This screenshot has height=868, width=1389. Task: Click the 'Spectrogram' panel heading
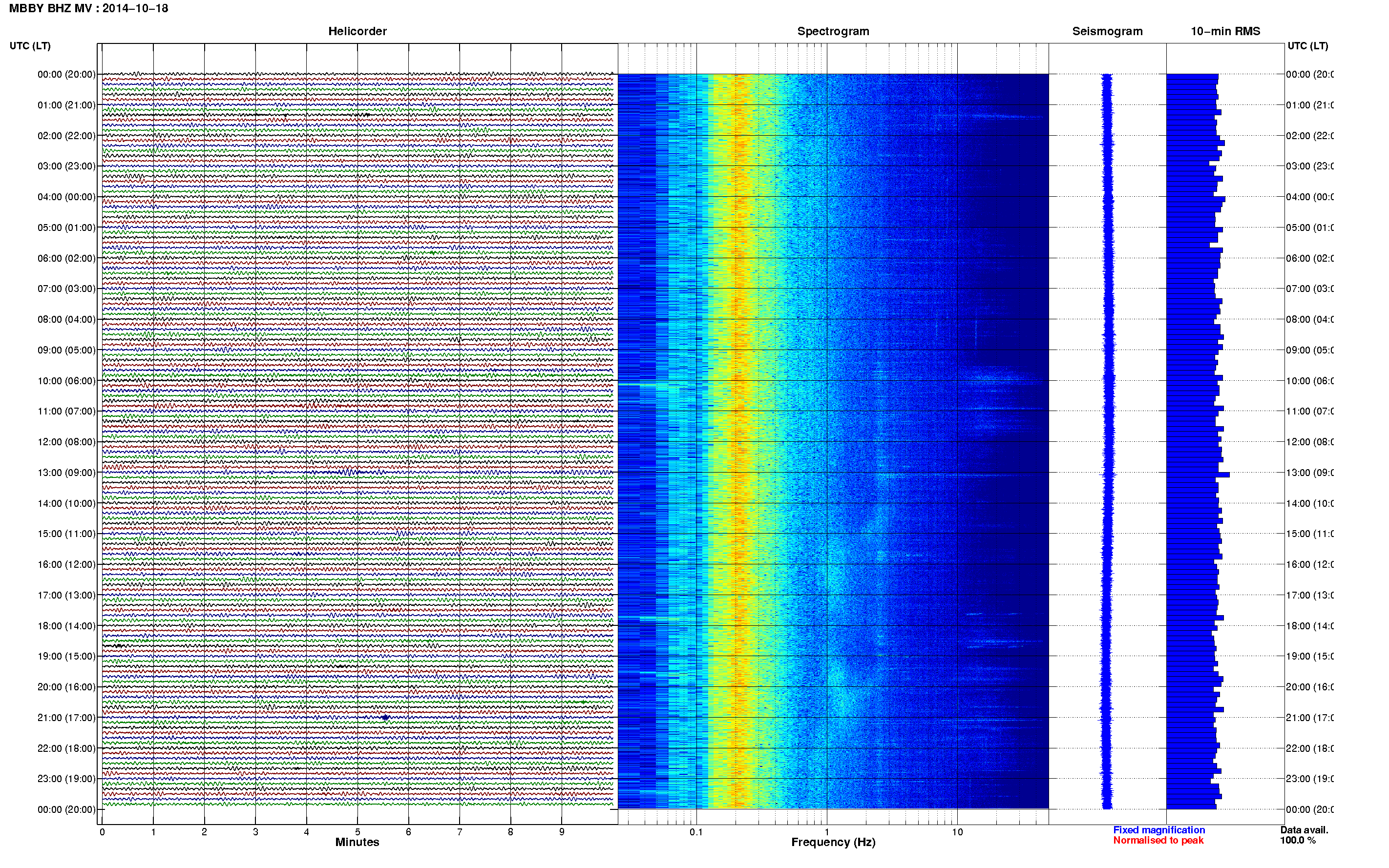coord(833,31)
